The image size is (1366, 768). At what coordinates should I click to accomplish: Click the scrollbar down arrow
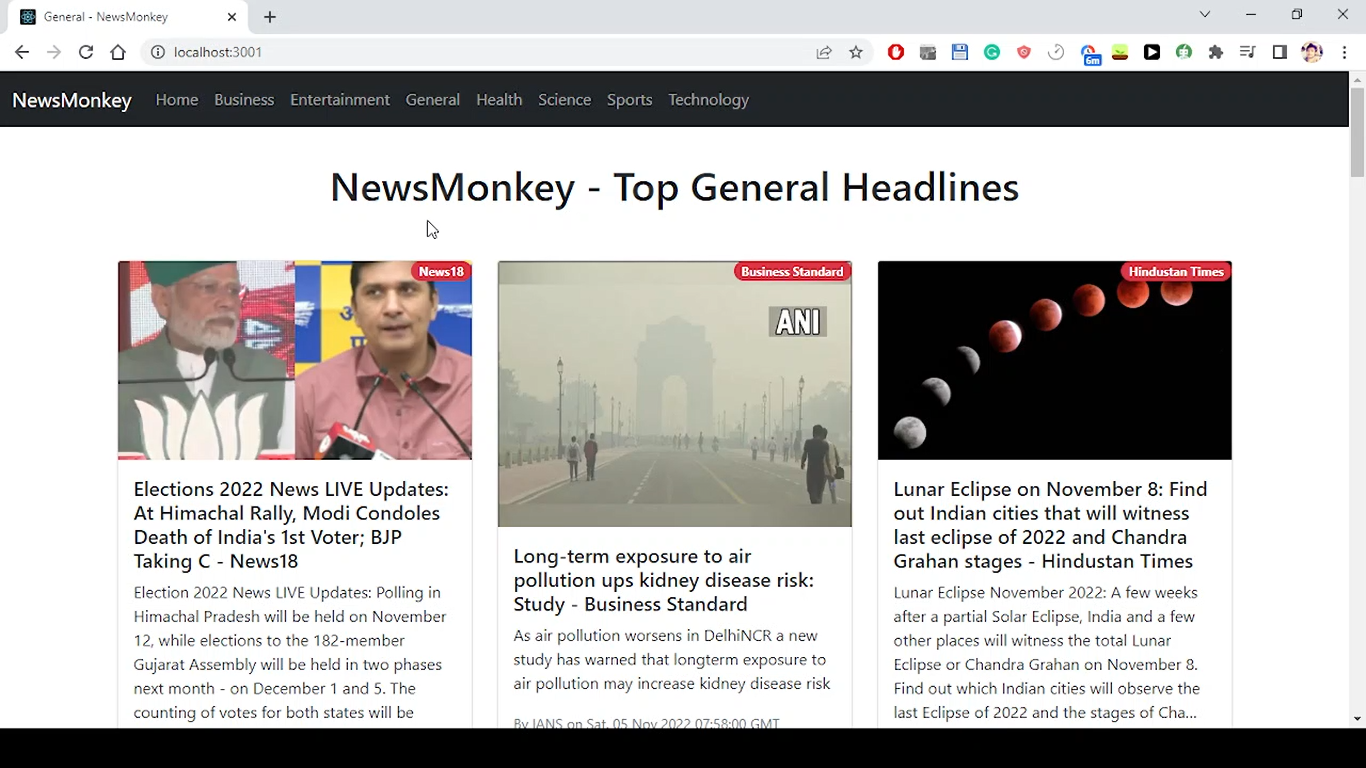pos(1357,719)
